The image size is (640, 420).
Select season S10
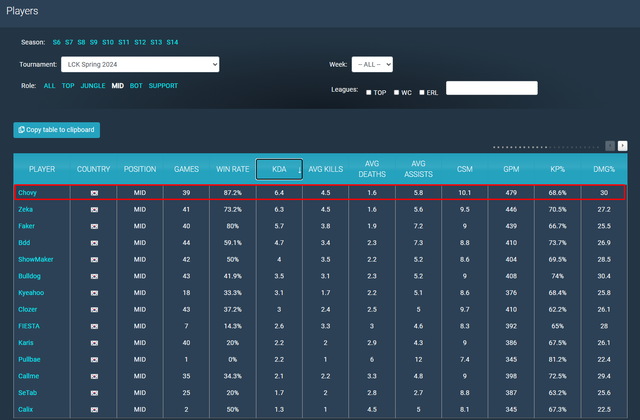pos(108,42)
